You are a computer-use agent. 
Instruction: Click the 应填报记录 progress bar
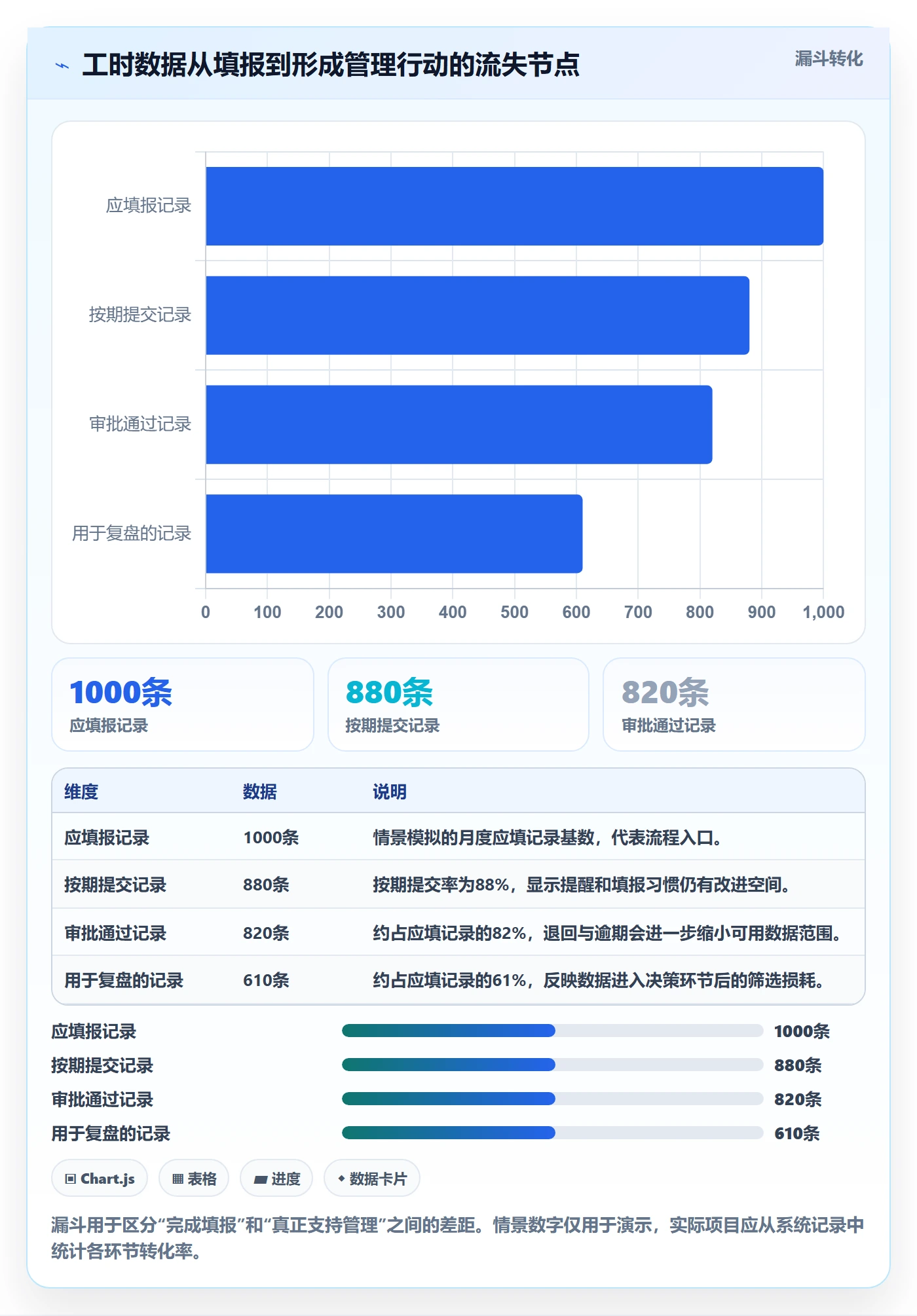553,1031
